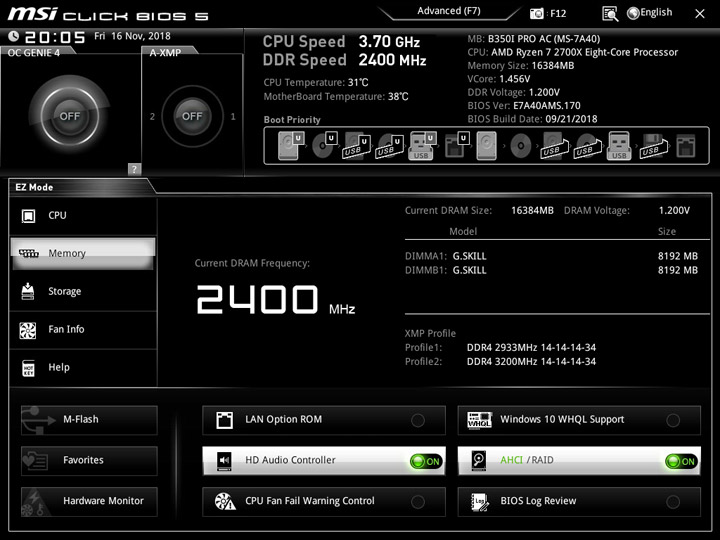Click the date Fri 16 Nov, 2018
Screen dimensions: 720x540
(132, 36)
